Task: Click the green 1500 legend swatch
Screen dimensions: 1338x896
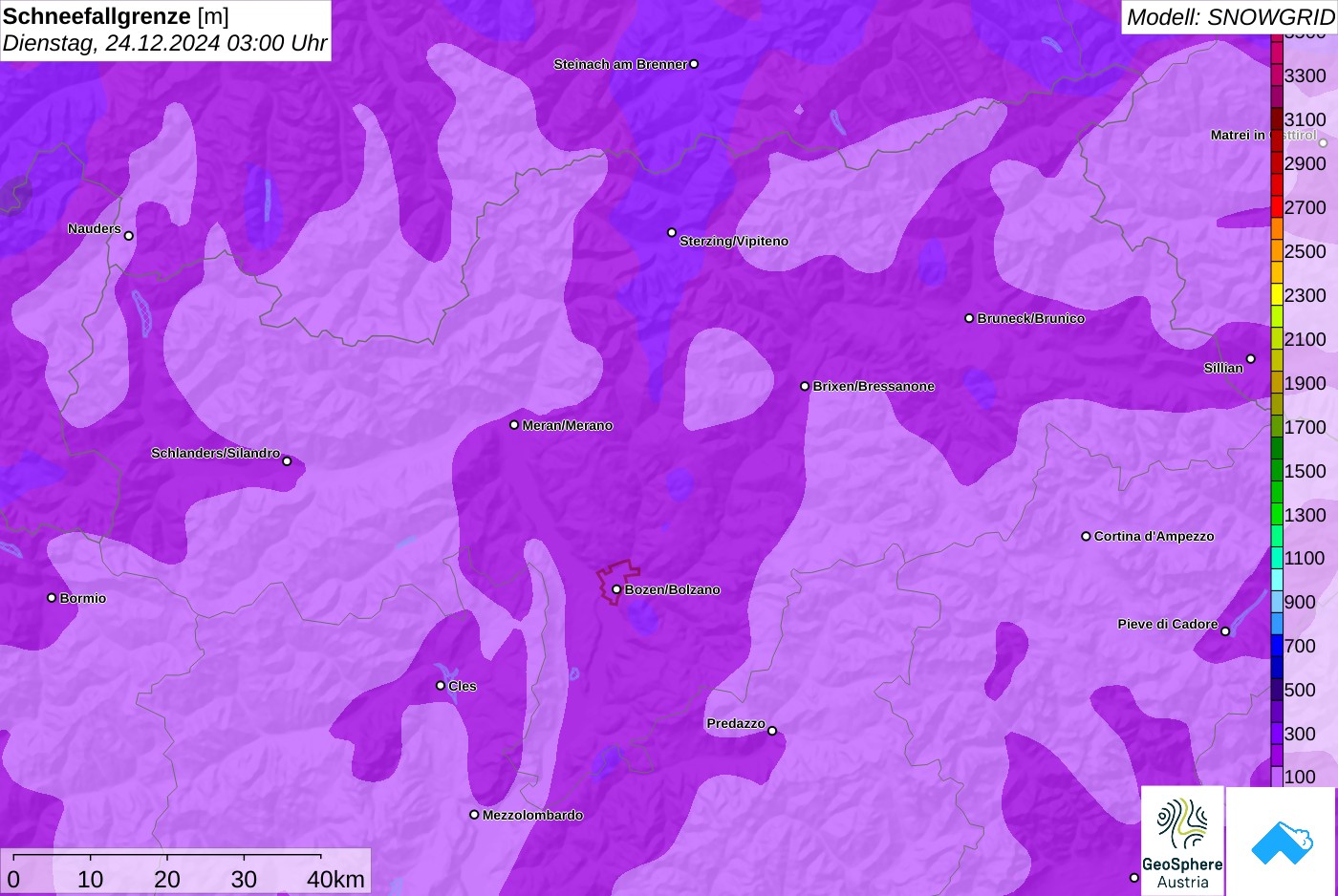Action: 1277,471
